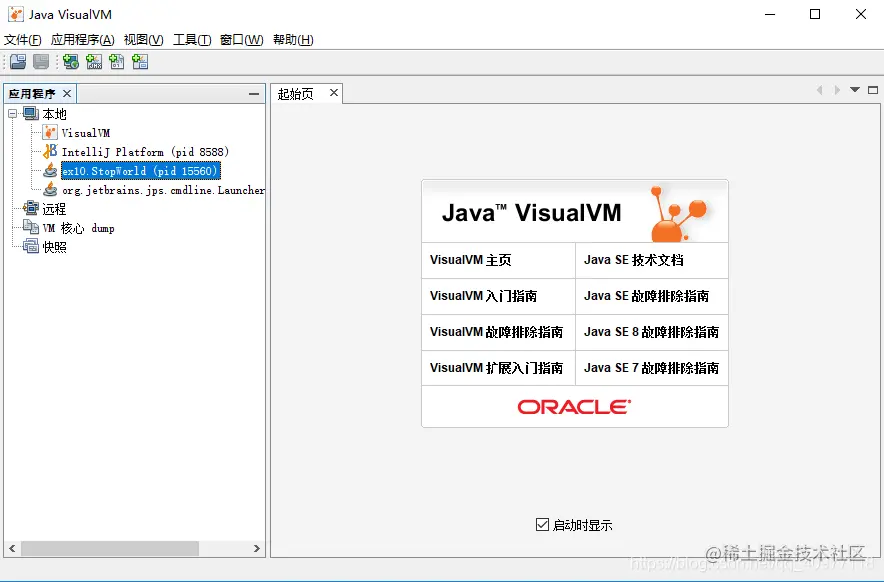Click the Load snapshot toolbar icon
Image resolution: width=884 pixels, height=582 pixels.
click(18, 61)
